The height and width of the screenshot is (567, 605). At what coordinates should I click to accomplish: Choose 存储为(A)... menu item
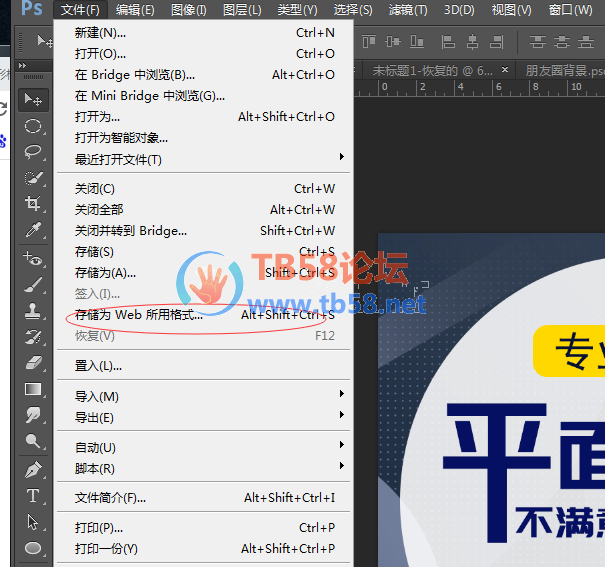tap(203, 273)
